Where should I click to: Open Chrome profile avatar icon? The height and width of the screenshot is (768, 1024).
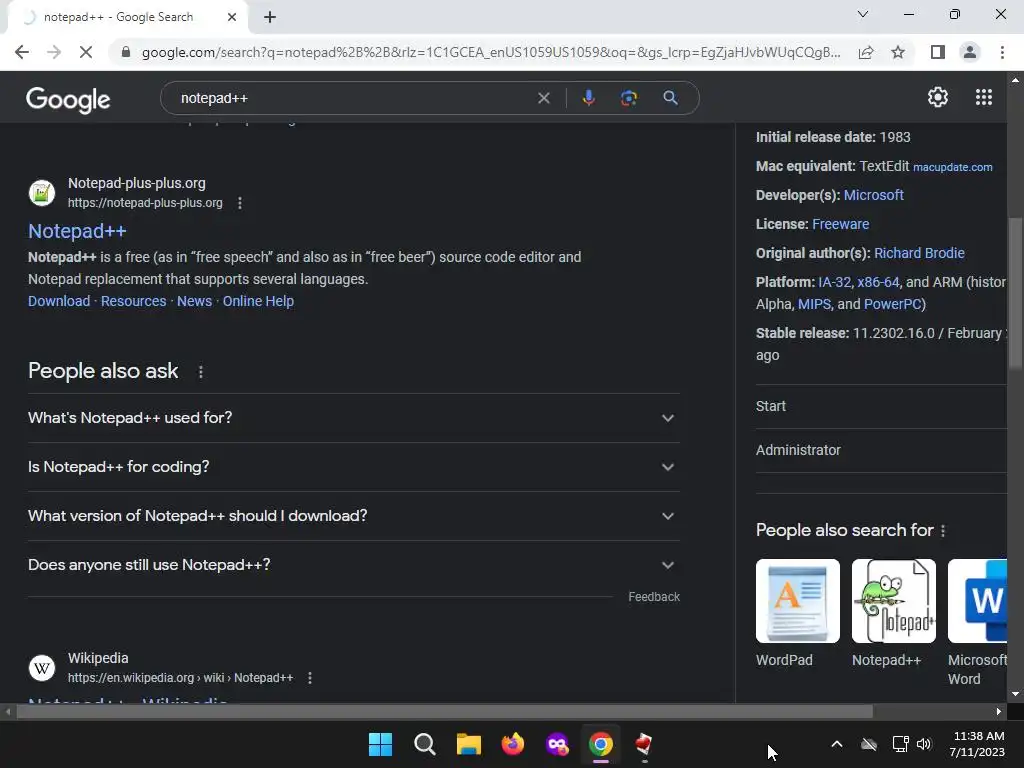(x=970, y=52)
